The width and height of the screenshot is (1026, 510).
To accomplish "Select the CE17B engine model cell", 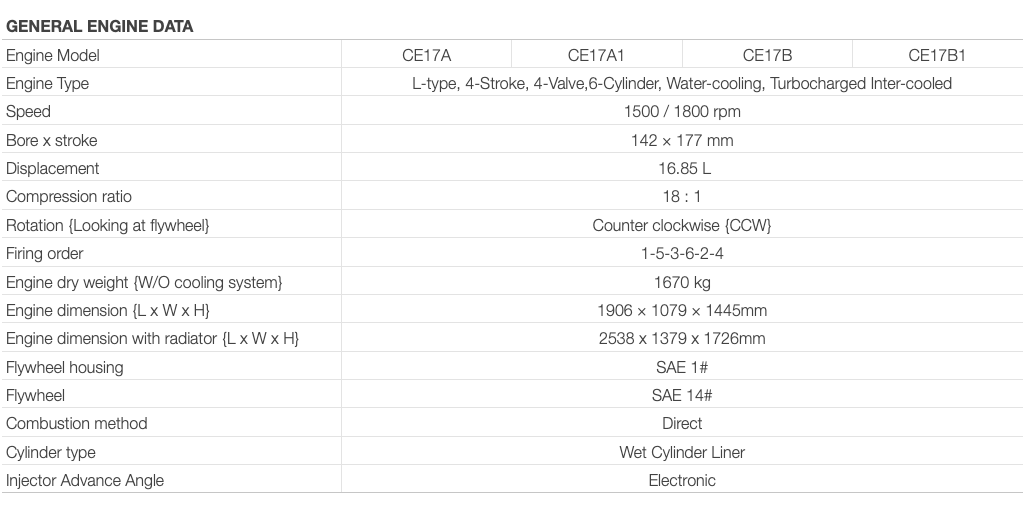I will point(767,56).
